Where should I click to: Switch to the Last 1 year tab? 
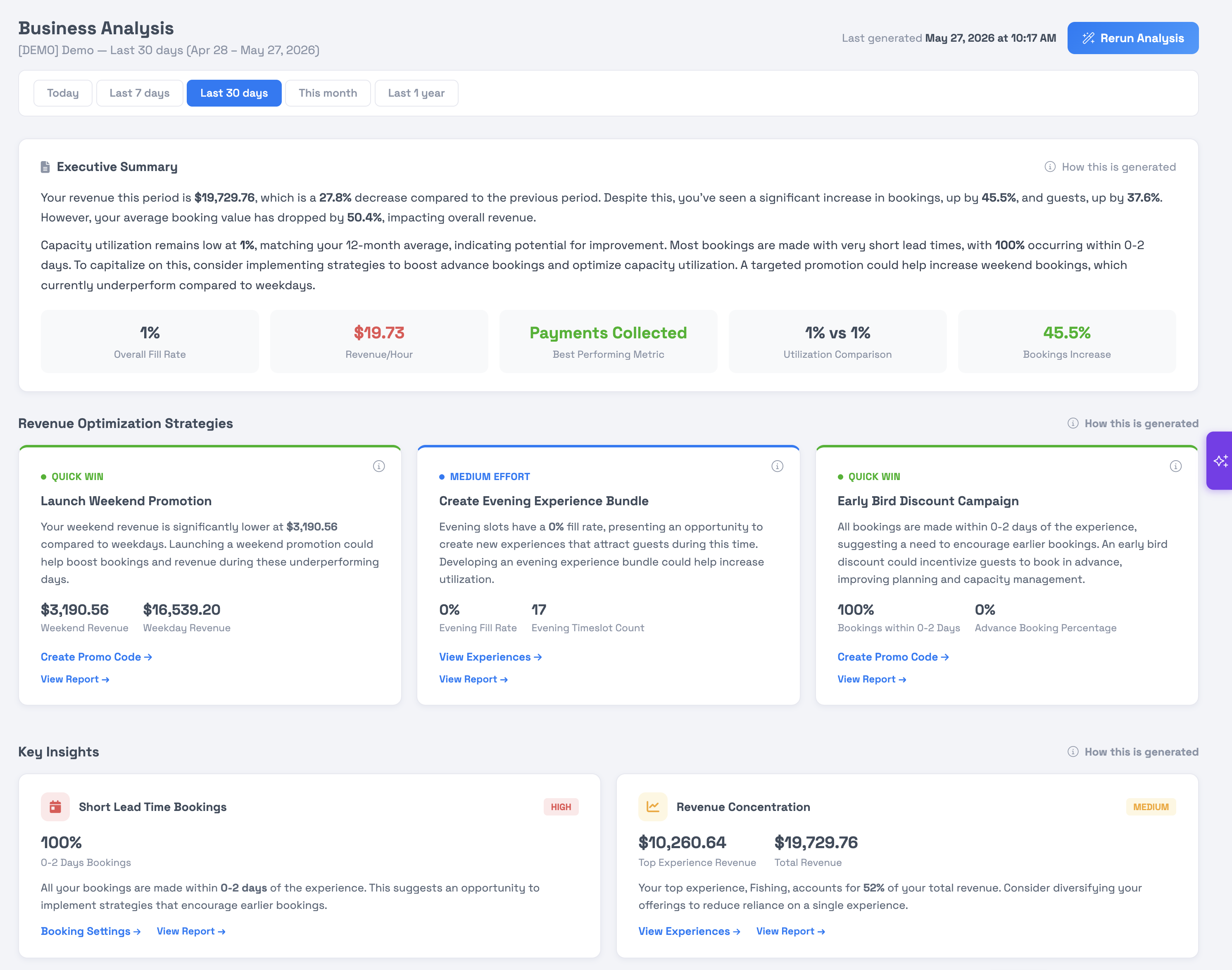[x=416, y=93]
